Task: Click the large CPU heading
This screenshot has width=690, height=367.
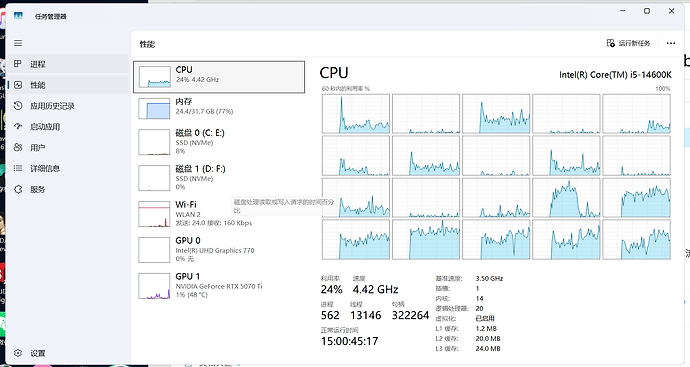Action: (x=334, y=73)
